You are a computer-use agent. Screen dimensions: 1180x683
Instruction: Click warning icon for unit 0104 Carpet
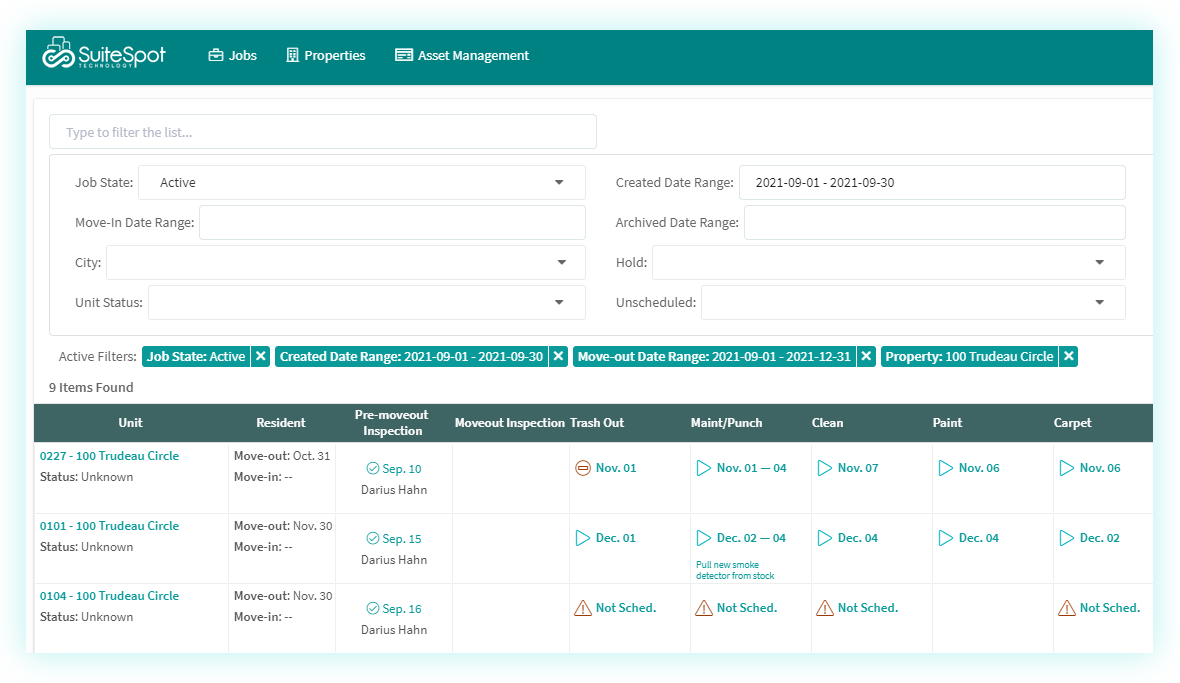coord(1066,608)
